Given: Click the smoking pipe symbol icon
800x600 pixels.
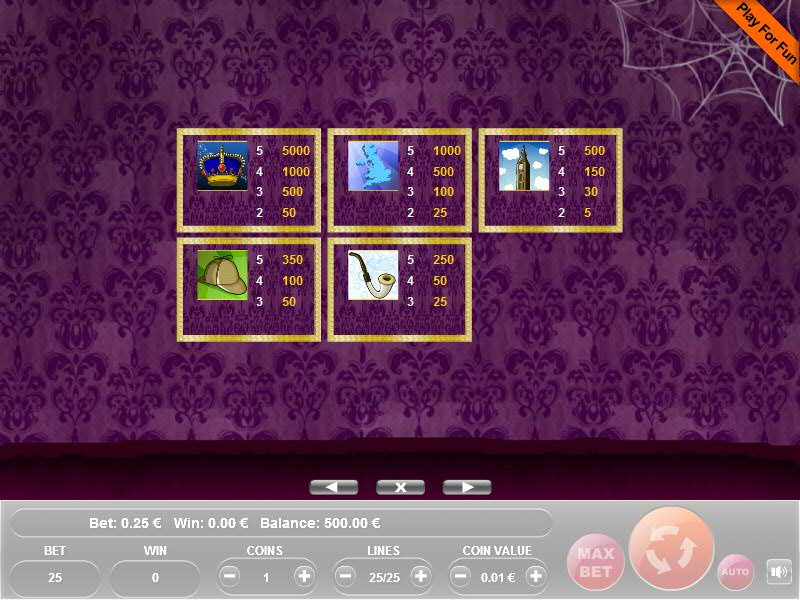Looking at the screenshot, I should tap(373, 275).
